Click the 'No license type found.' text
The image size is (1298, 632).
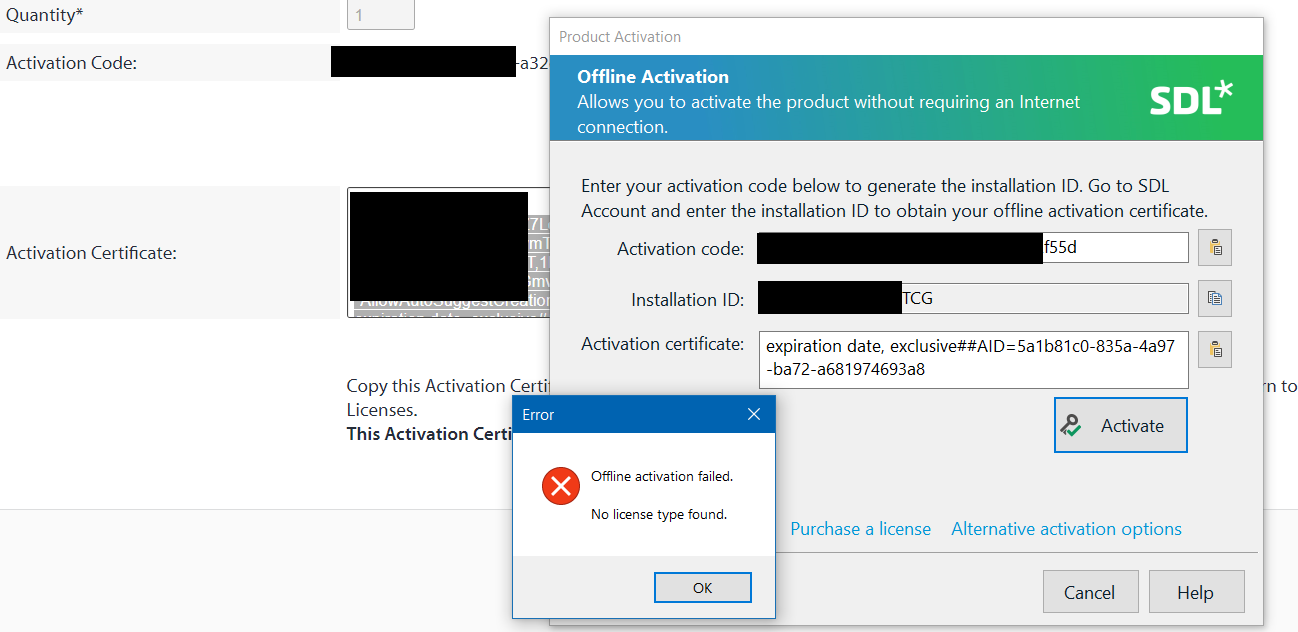[x=659, y=514]
